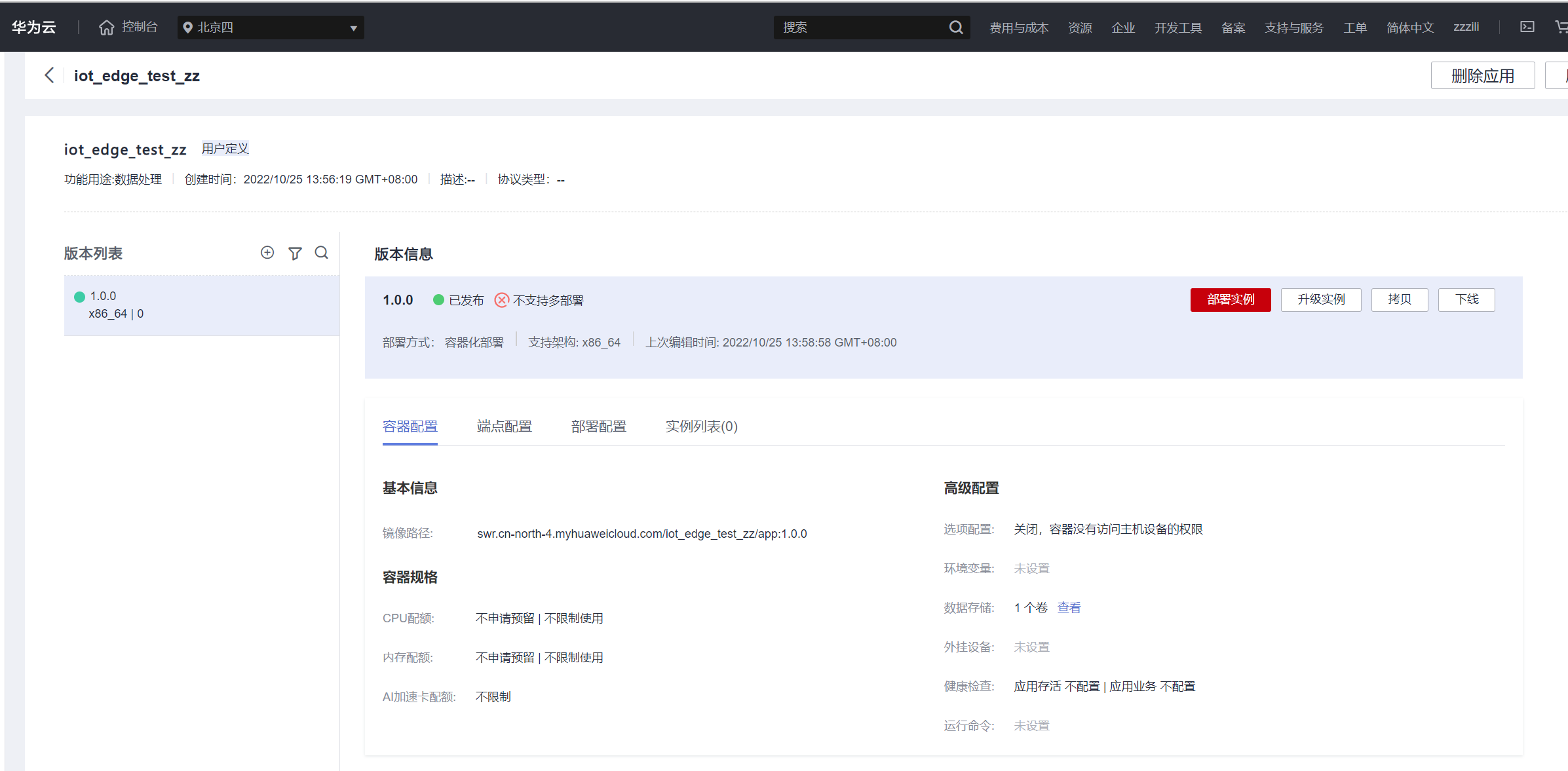Open the 简体中文 language menu
Viewport: 1568px width, 771px height.
click(x=1409, y=28)
